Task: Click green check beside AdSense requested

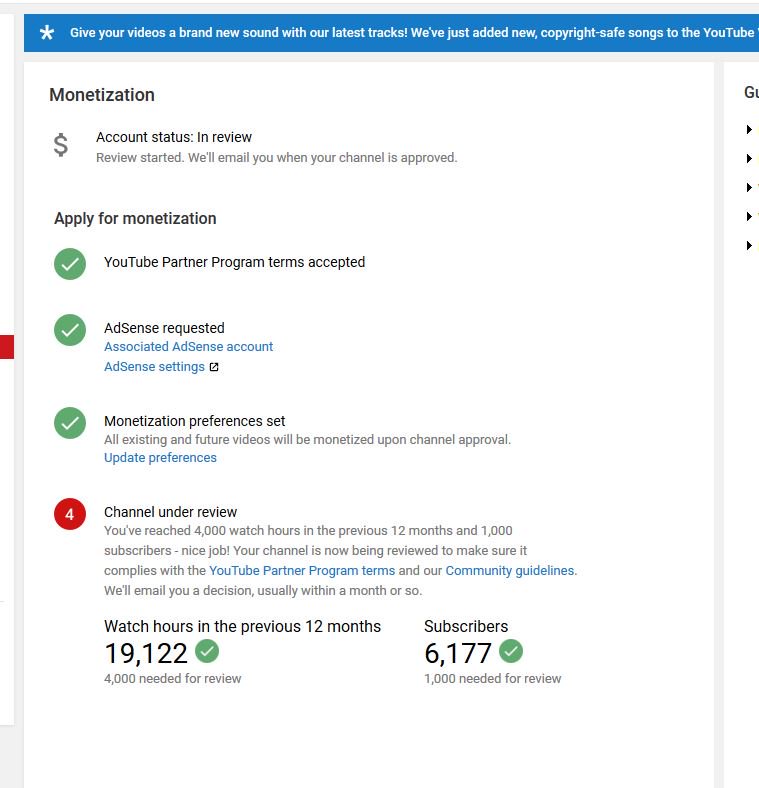Action: [x=70, y=330]
